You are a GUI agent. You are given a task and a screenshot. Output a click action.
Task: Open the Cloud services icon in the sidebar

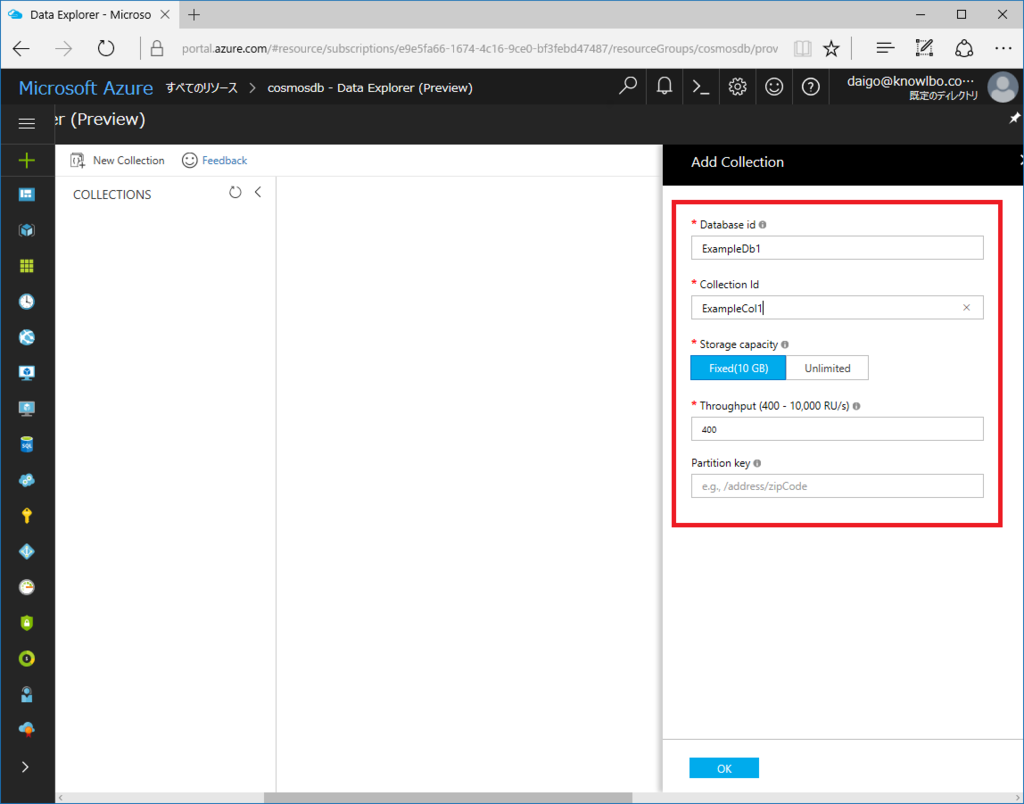coord(27,480)
